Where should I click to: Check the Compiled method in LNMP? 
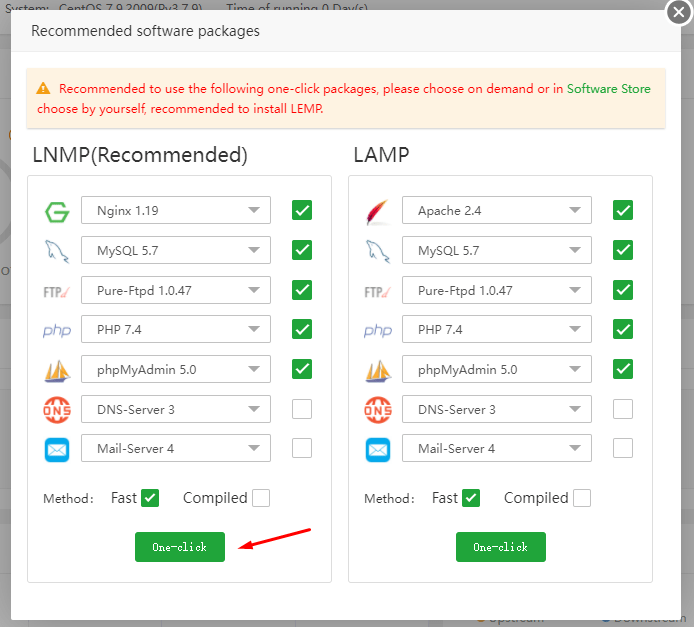click(261, 498)
